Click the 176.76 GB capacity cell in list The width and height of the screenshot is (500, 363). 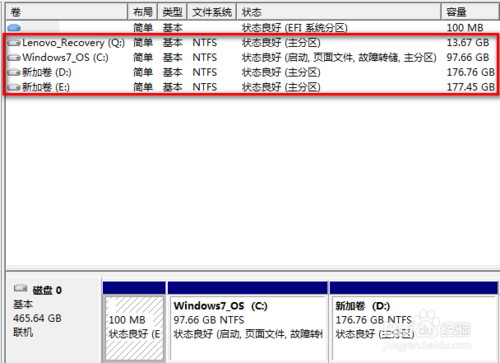(471, 72)
